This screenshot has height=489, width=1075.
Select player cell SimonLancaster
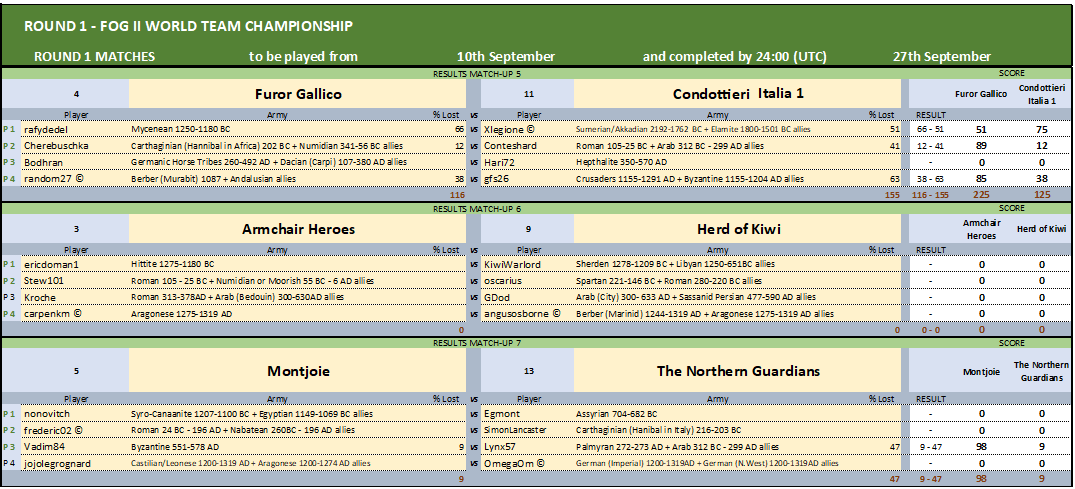tap(528, 430)
